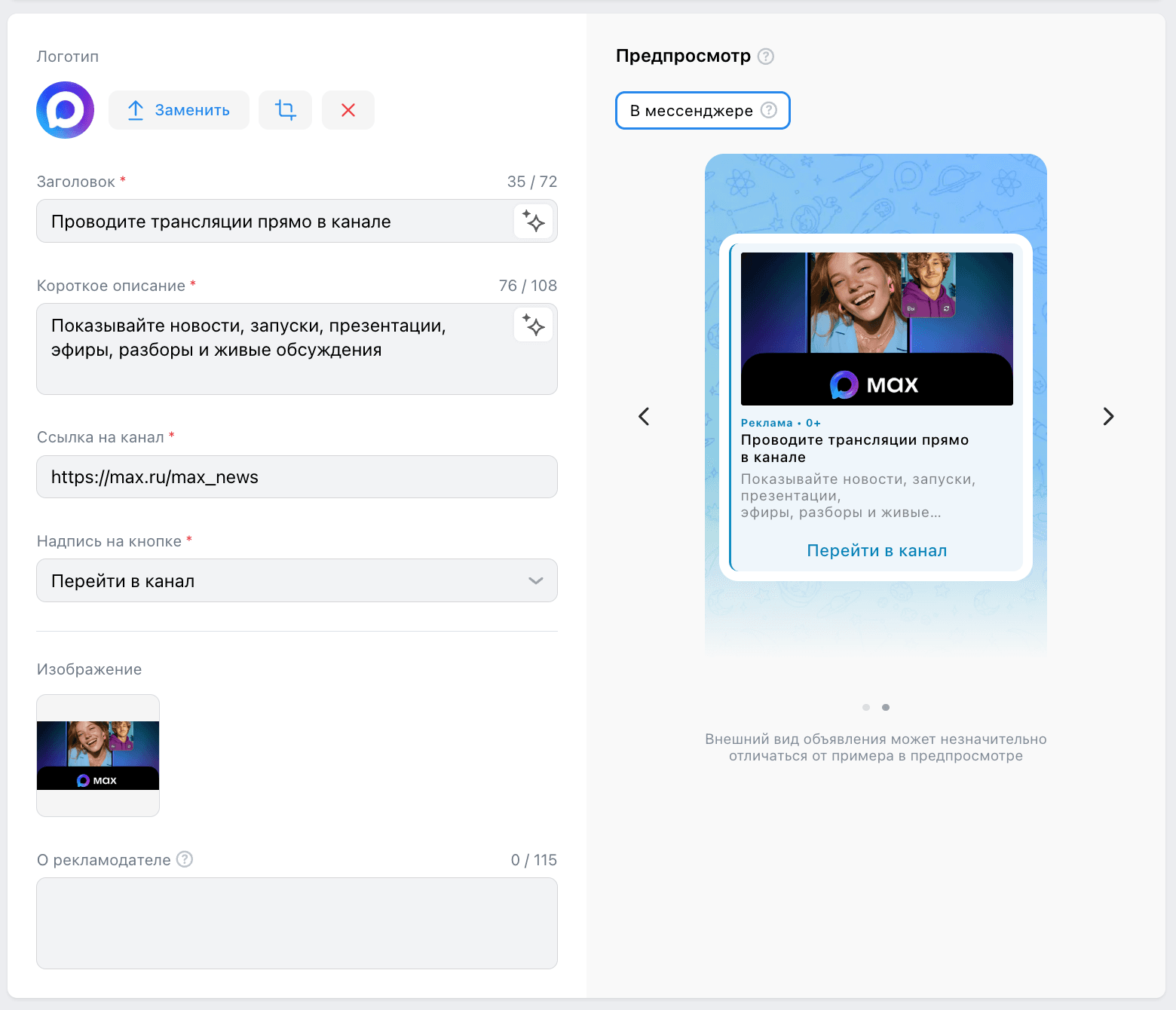The height and width of the screenshot is (1010, 1176).
Task: Click the 76 / 108 description character counter
Action: [528, 286]
